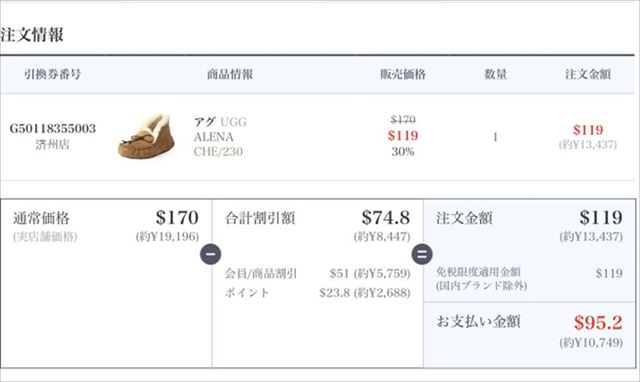Click the CHE/230 color and size text
This screenshot has width=640, height=382.
[x=218, y=151]
